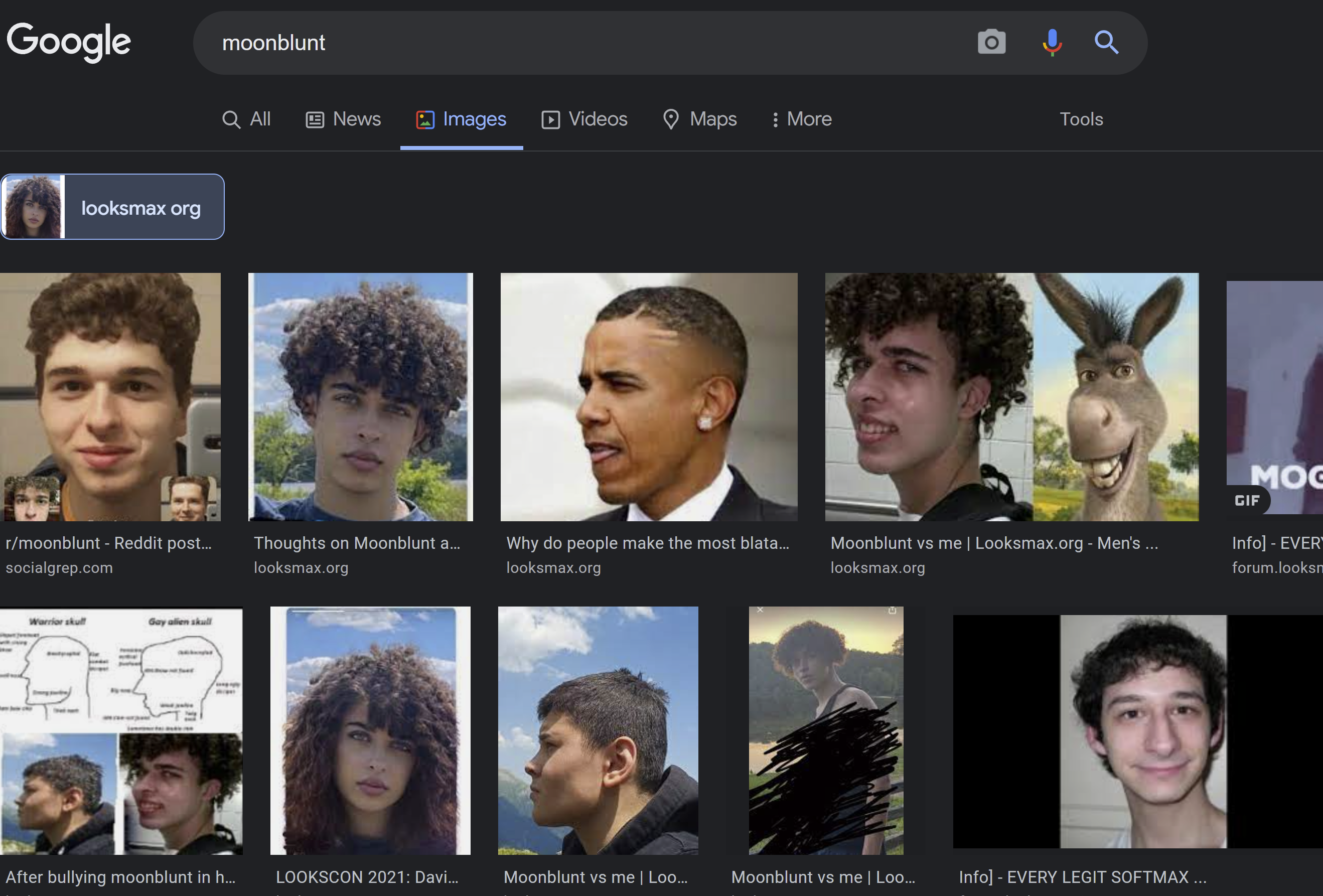The image size is (1323, 896).
Task: Visit the socialgrep.com source link
Action: pyautogui.click(x=59, y=567)
